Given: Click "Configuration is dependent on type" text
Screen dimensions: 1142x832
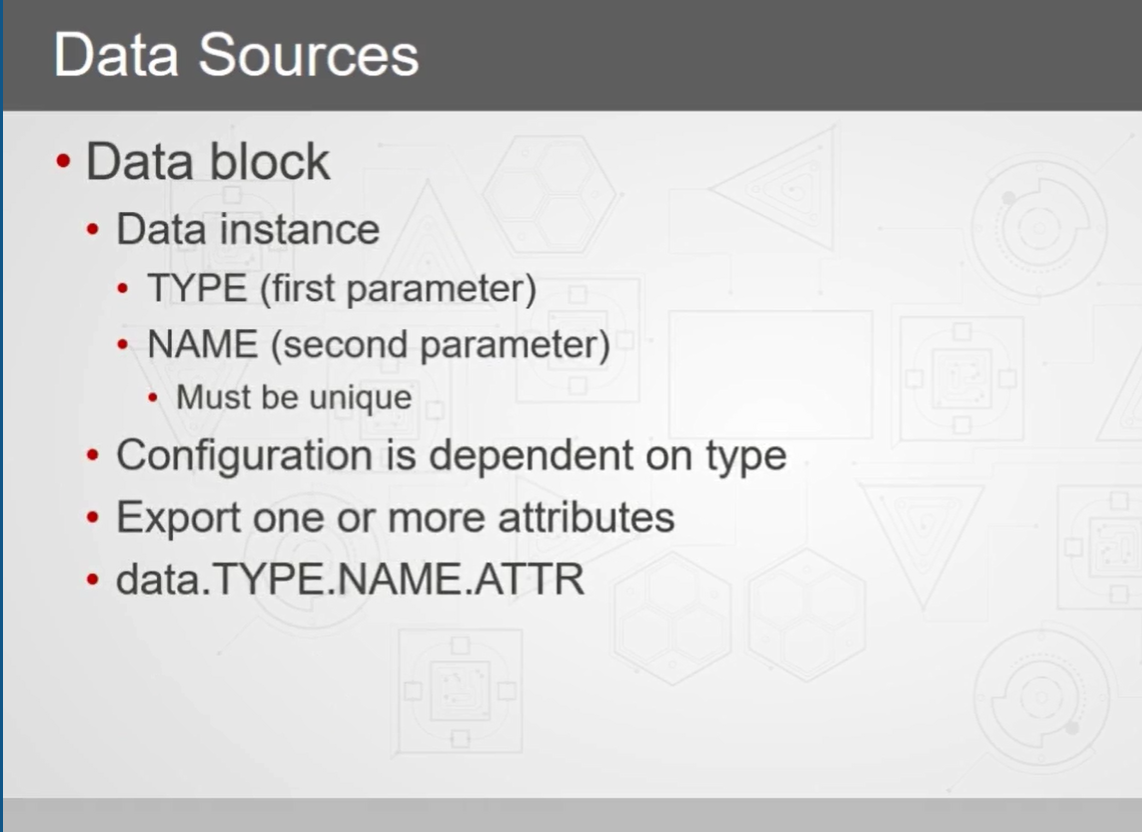Looking at the screenshot, I should click(452, 456).
